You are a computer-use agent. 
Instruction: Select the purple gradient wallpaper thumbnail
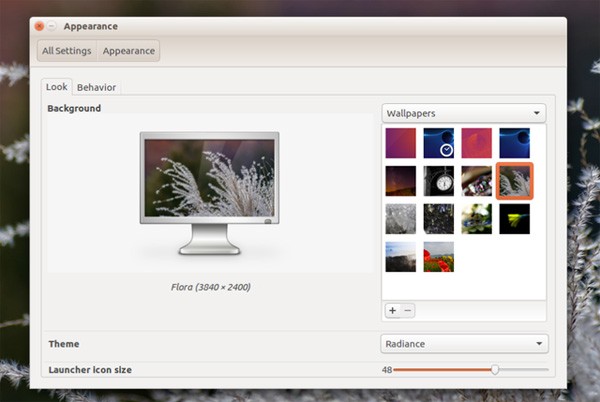401,143
